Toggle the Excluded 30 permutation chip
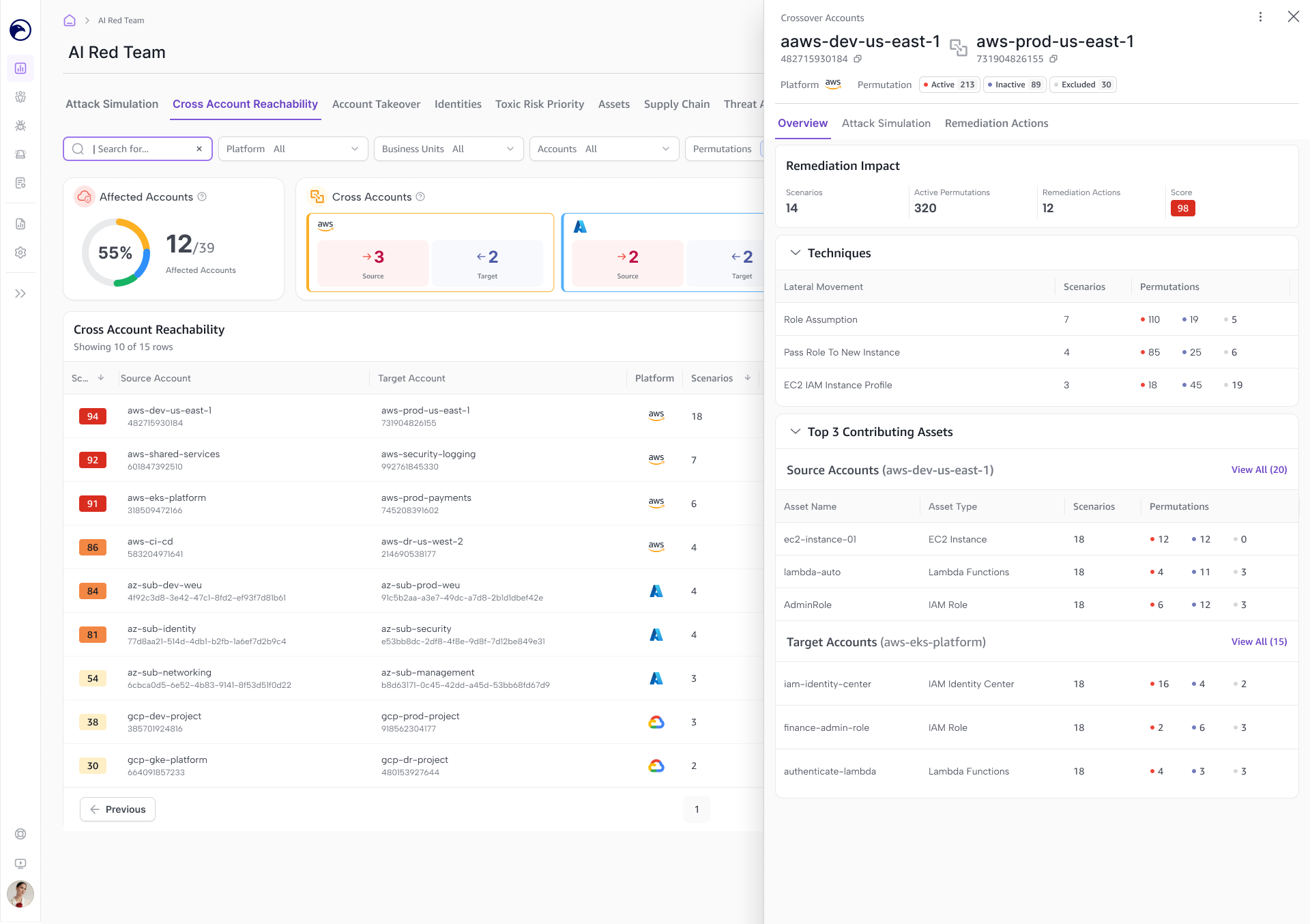1310x924 pixels. pos(1083,85)
